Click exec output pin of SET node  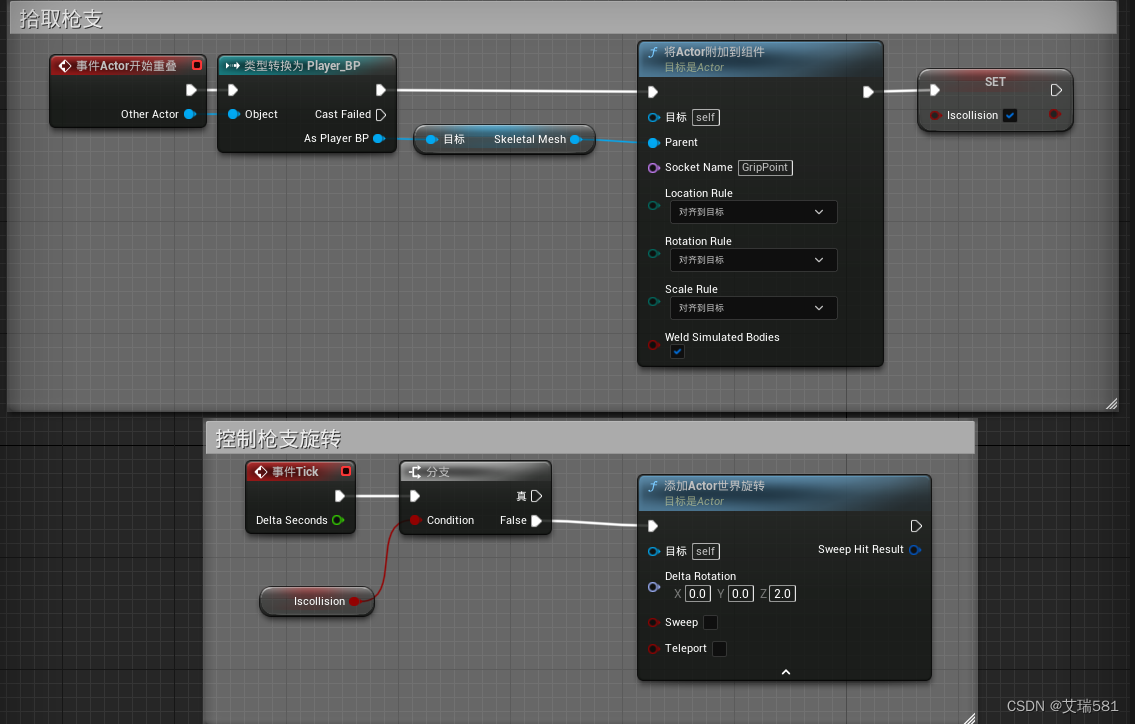(x=1056, y=90)
